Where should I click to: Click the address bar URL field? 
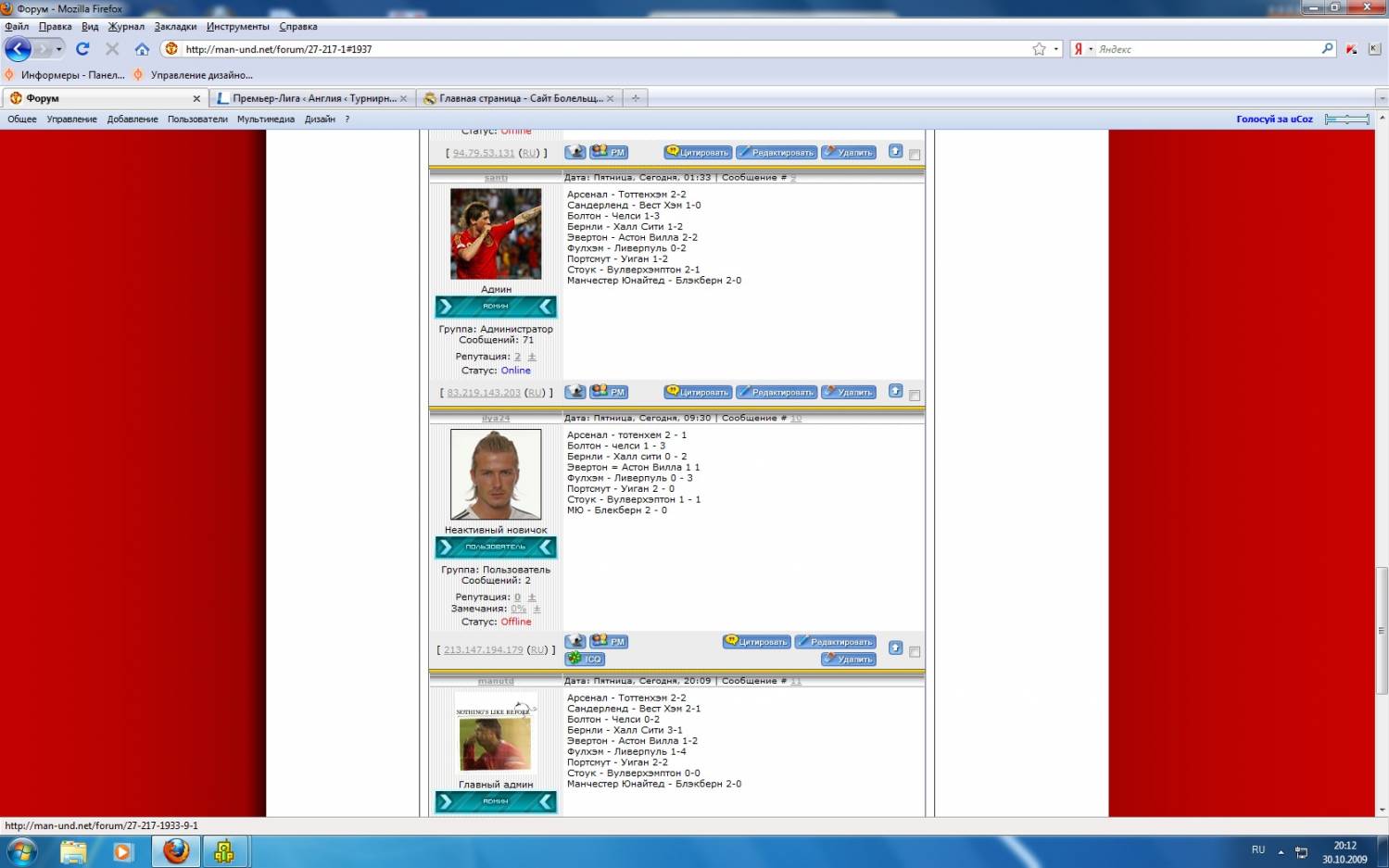click(602, 49)
